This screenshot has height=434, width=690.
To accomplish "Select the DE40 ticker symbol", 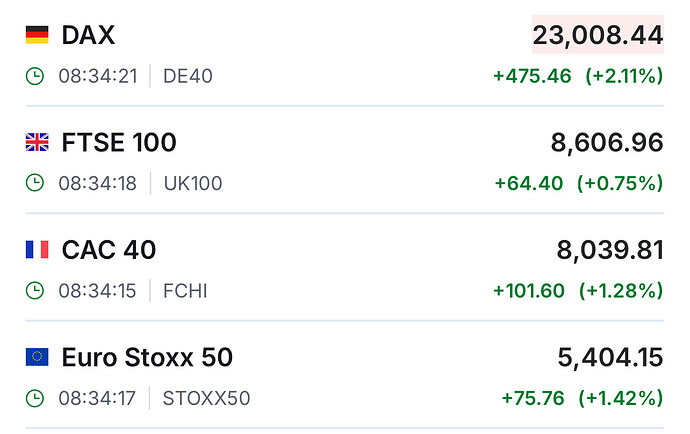I will coord(187,76).
